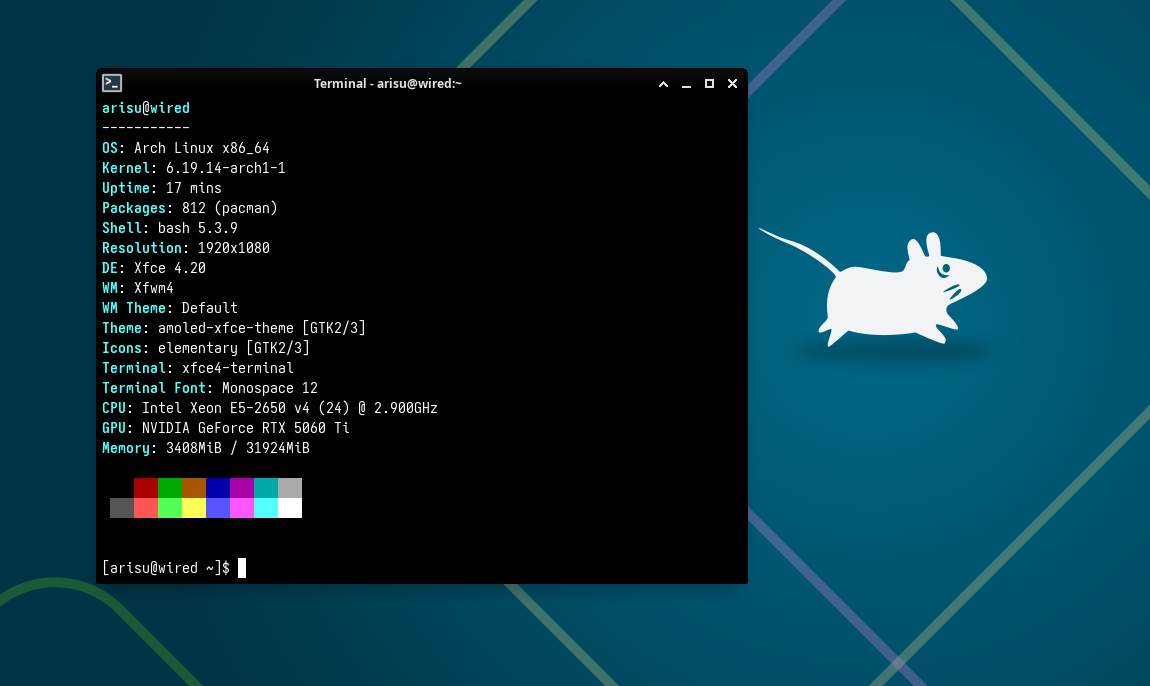Click the Xfce mouse logo on desktop
Screen dimensions: 1150x686
[873, 288]
